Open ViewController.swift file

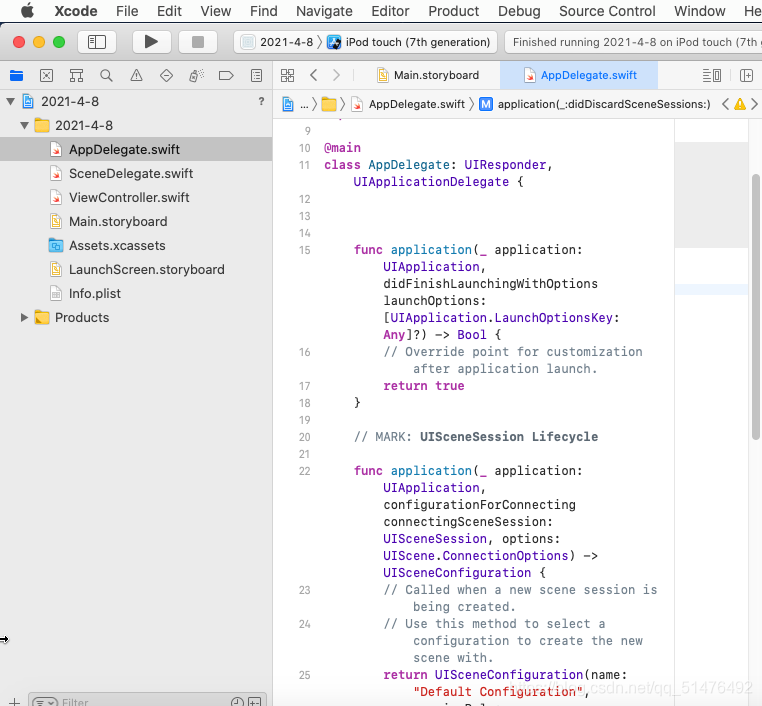click(x=136, y=197)
